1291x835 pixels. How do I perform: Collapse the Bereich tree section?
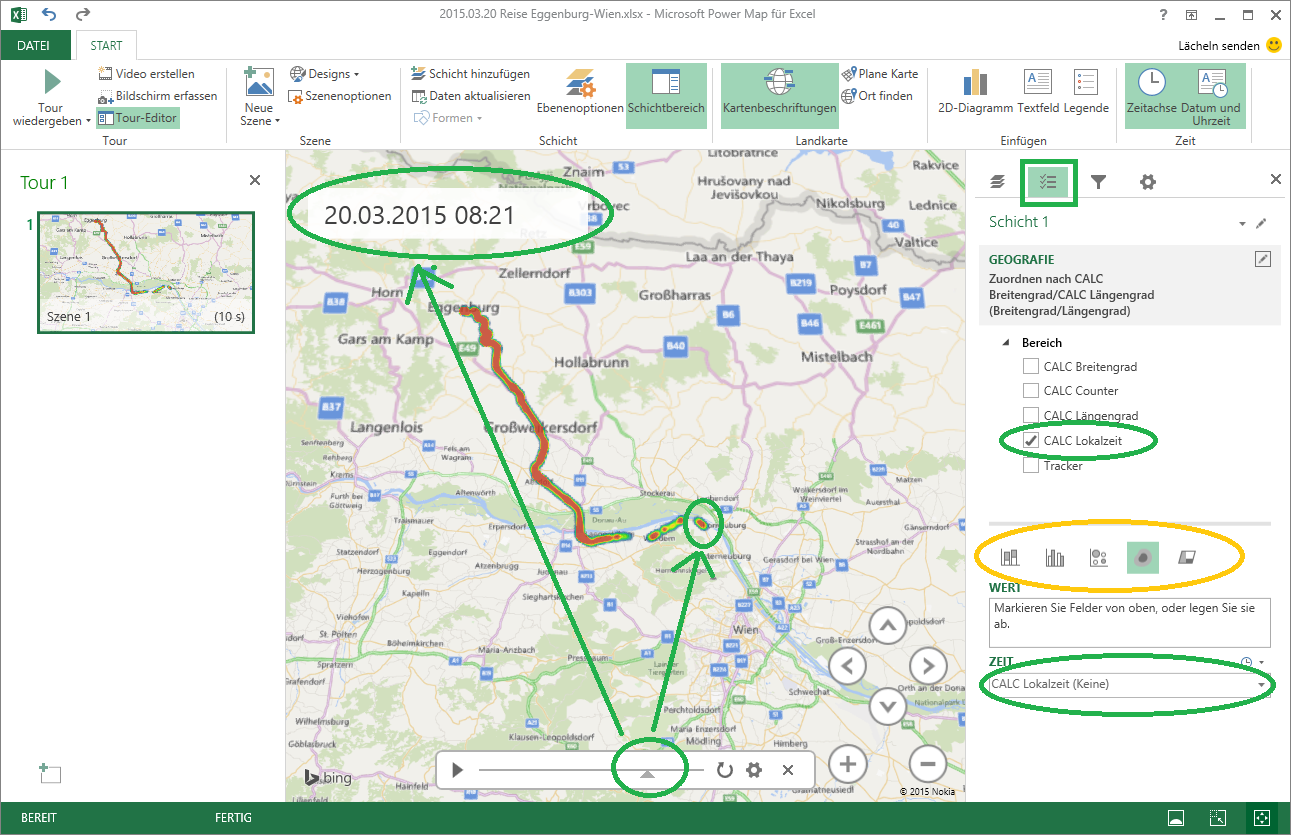(1007, 343)
